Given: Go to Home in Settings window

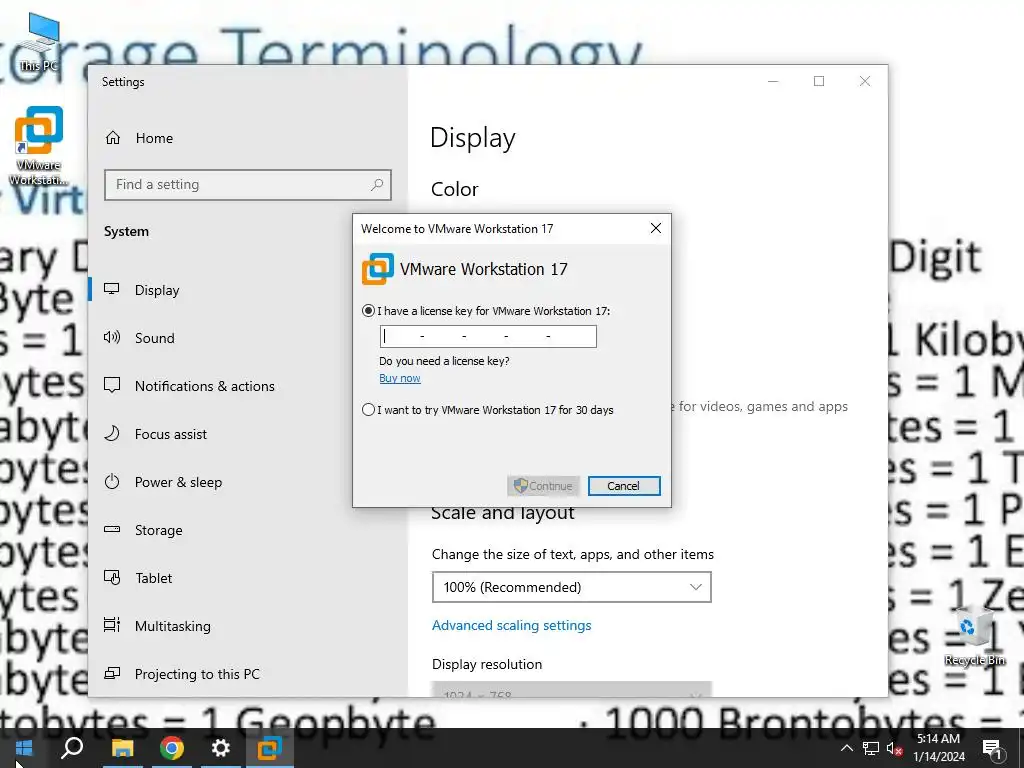Looking at the screenshot, I should pyautogui.click(x=154, y=138).
